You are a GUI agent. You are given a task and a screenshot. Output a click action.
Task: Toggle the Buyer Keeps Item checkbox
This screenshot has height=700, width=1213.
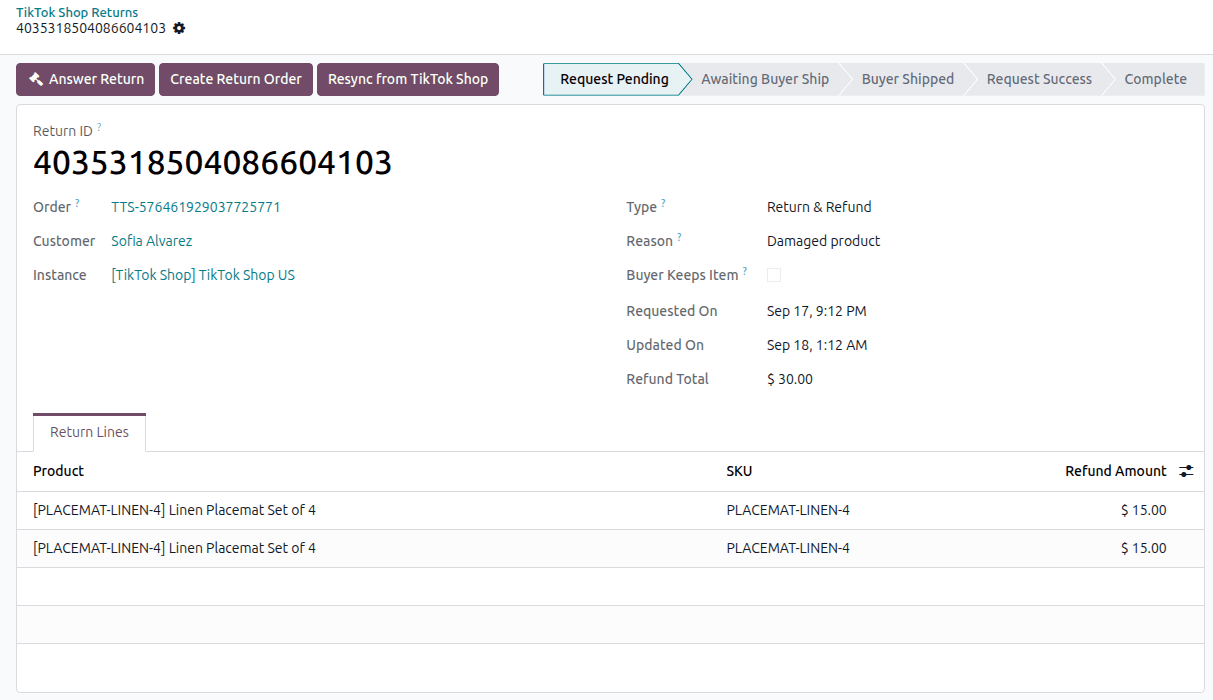(x=774, y=275)
